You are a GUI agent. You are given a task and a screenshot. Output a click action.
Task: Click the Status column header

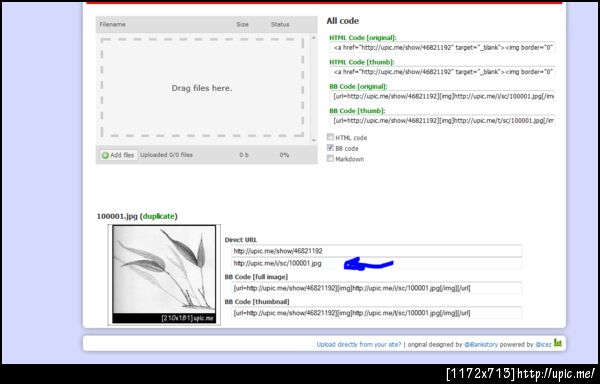pos(280,24)
